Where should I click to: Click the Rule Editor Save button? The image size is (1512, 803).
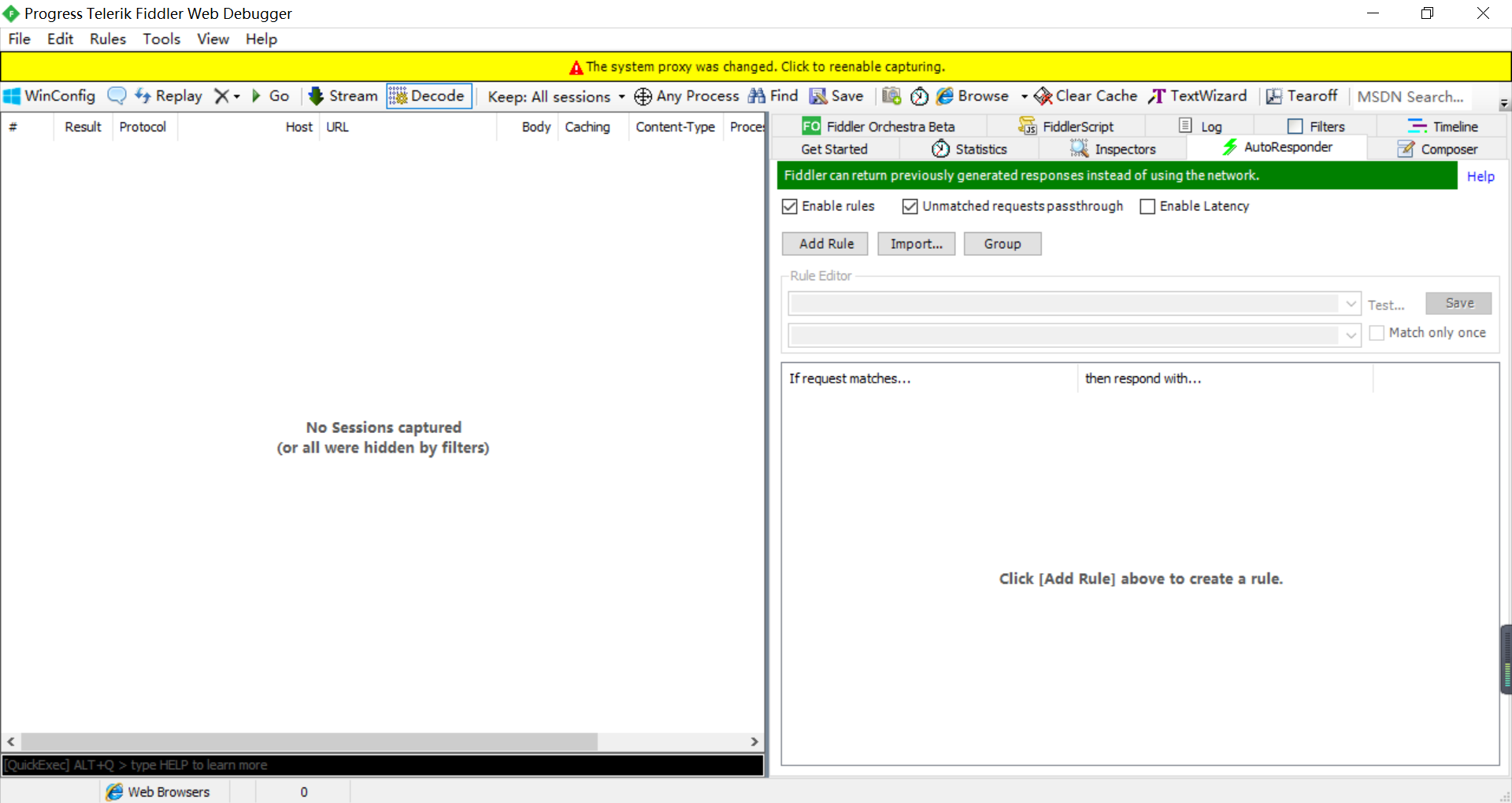[1458, 303]
